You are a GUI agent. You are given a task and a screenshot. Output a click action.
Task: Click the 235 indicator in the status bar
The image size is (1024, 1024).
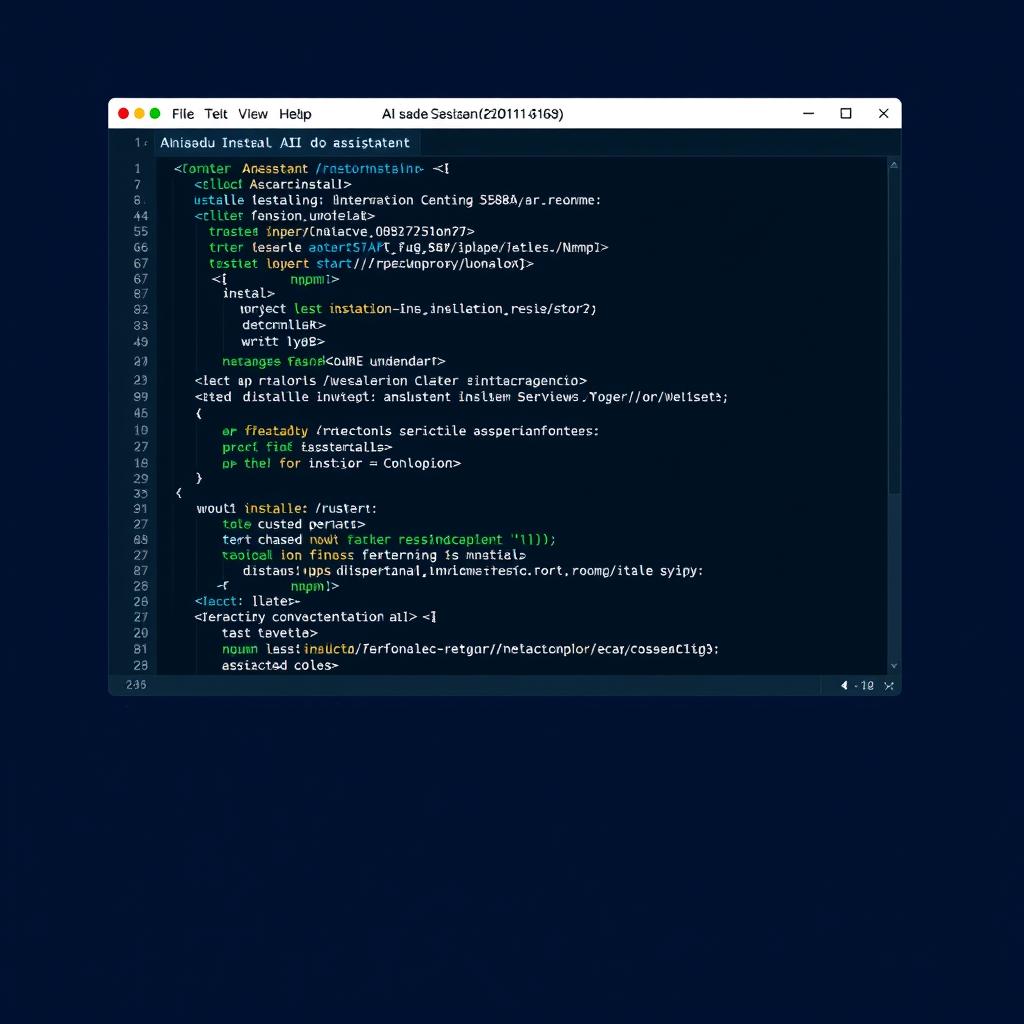point(136,685)
